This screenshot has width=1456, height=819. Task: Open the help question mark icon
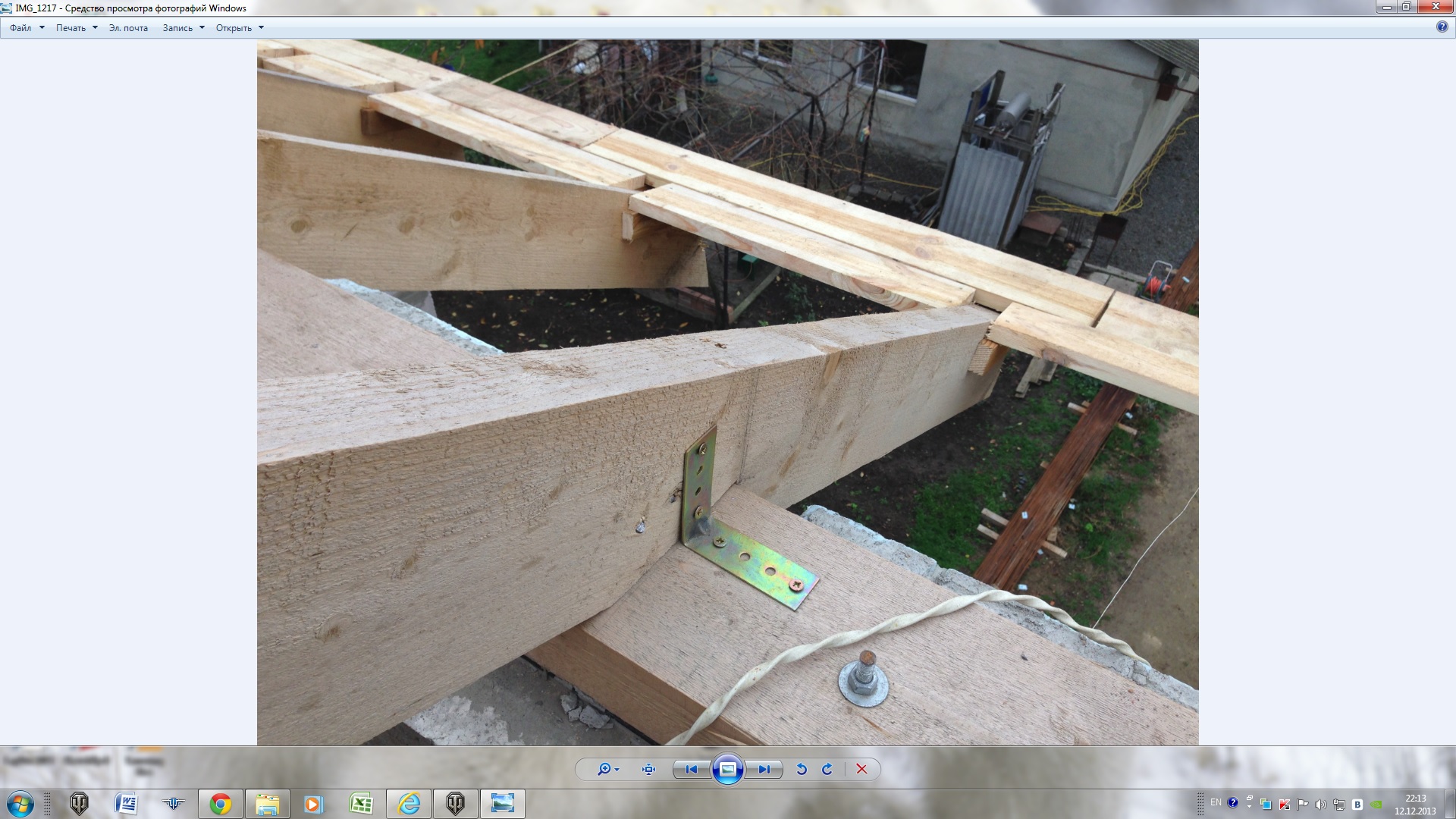1442,27
